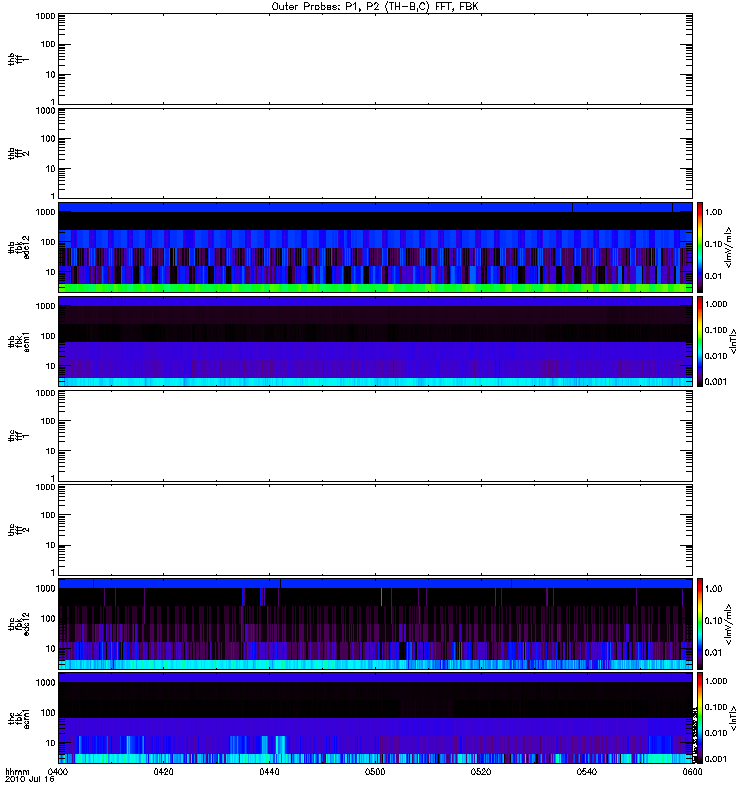
Task: Select the empty thb fff 2 panel
Action: [x=375, y=153]
